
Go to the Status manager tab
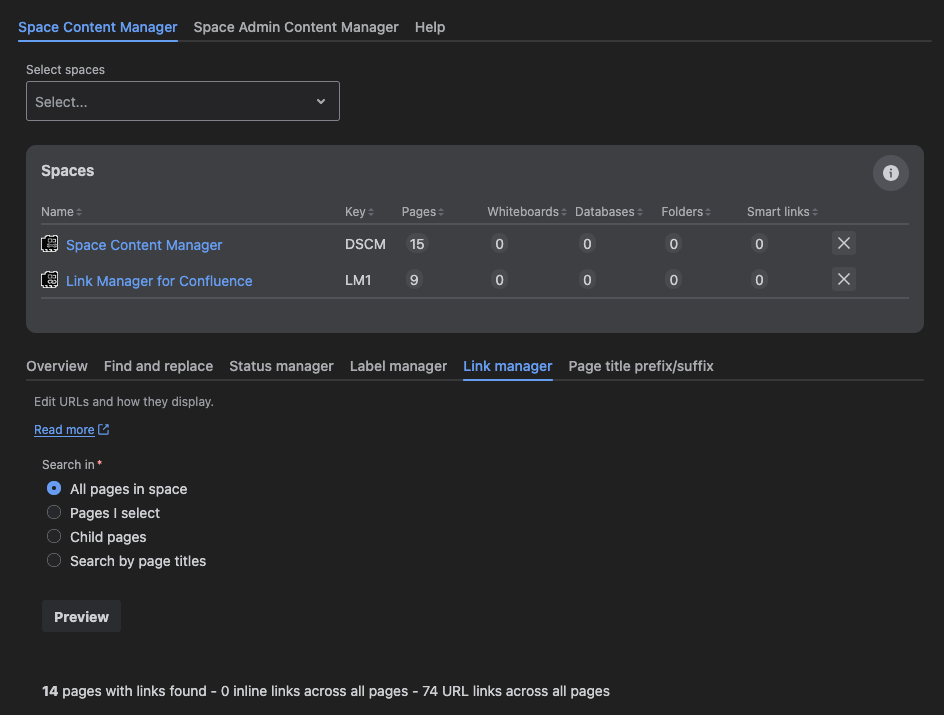(x=281, y=366)
